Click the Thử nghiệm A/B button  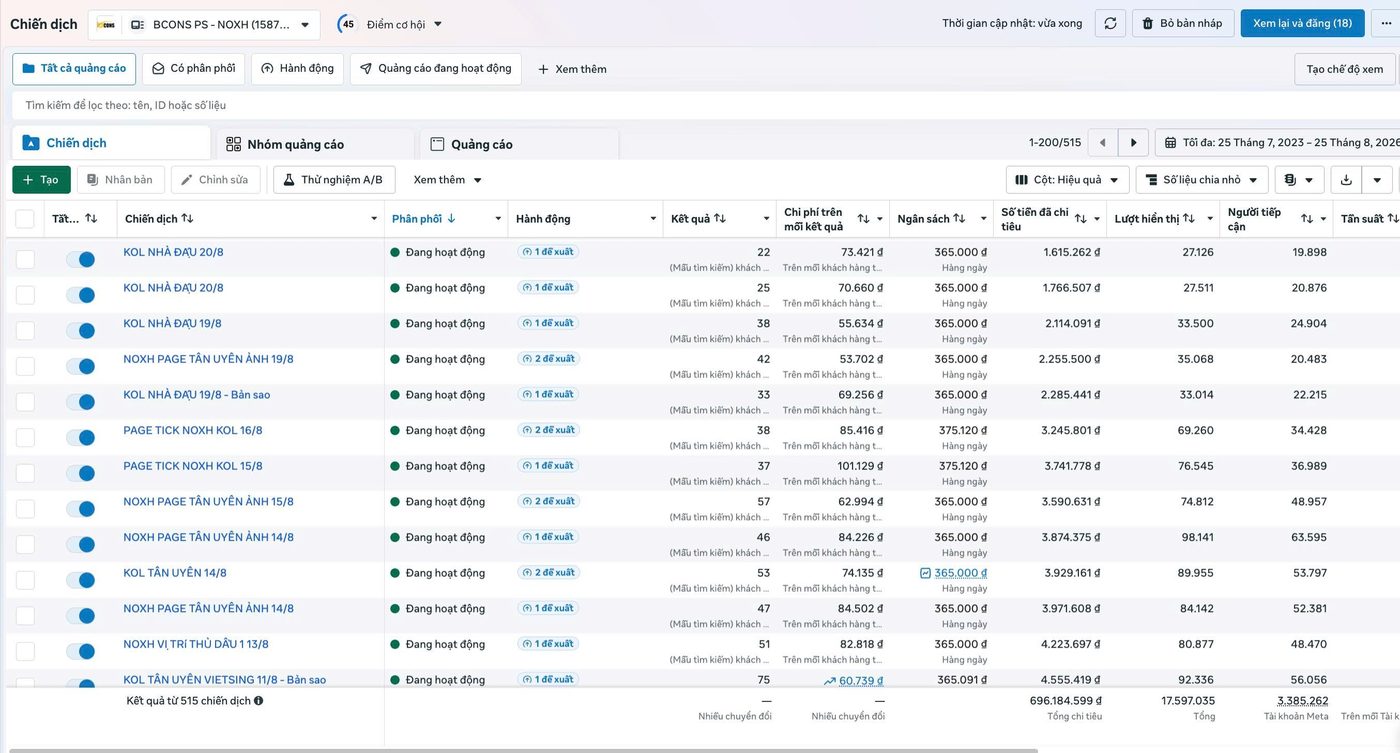(334, 180)
